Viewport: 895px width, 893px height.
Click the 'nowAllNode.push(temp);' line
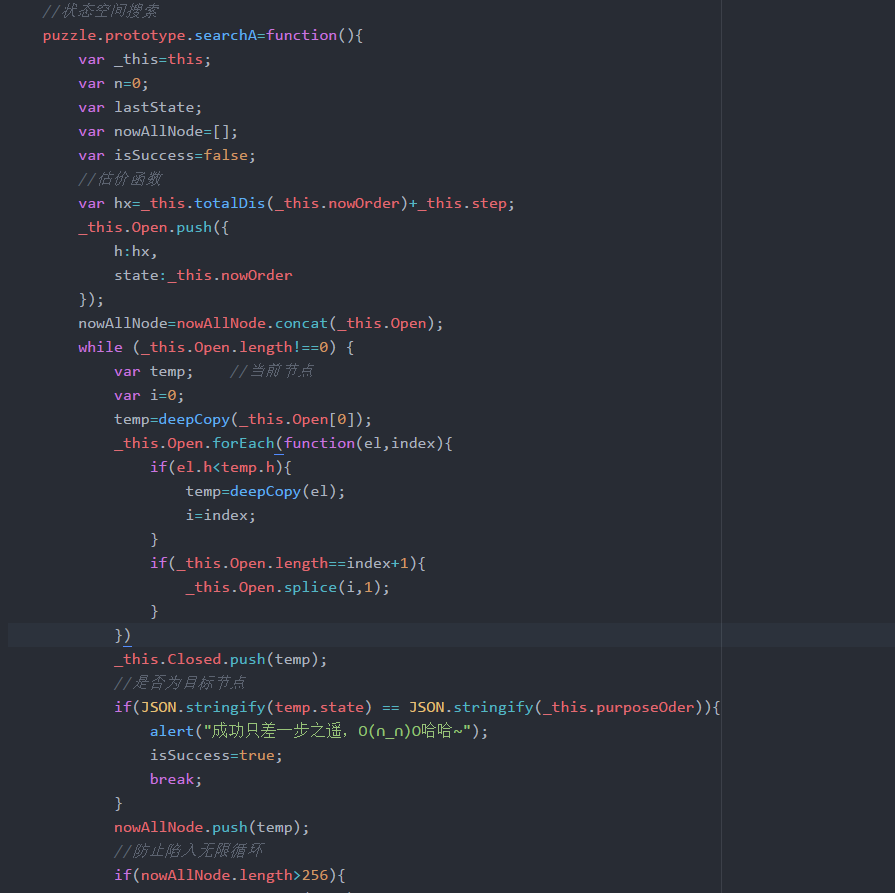211,827
